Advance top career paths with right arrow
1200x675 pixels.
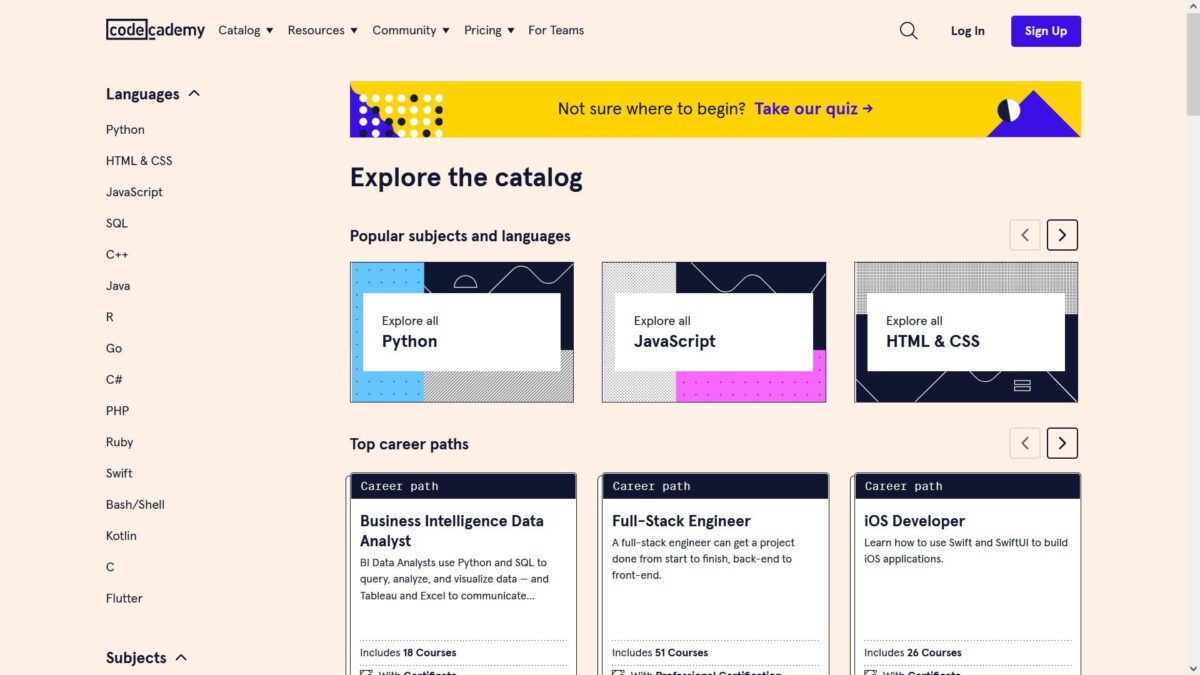1062,443
